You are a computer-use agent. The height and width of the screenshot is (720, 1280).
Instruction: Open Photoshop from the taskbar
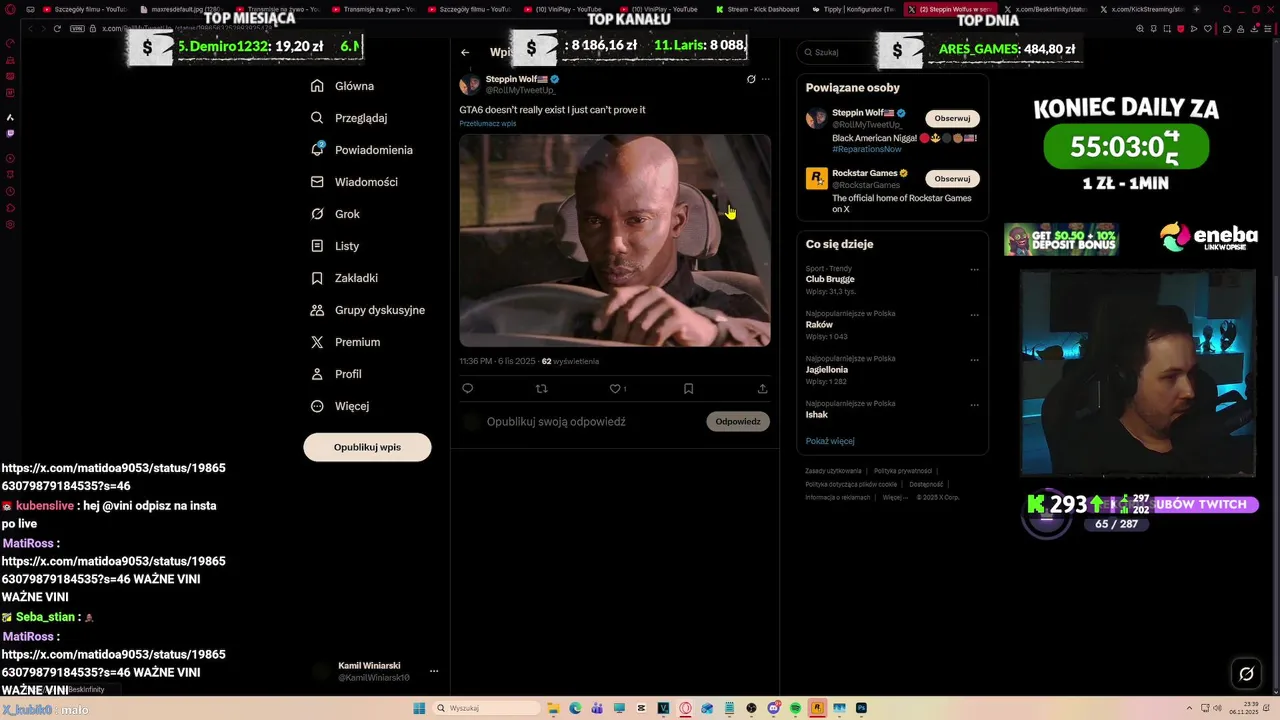pyautogui.click(x=861, y=708)
